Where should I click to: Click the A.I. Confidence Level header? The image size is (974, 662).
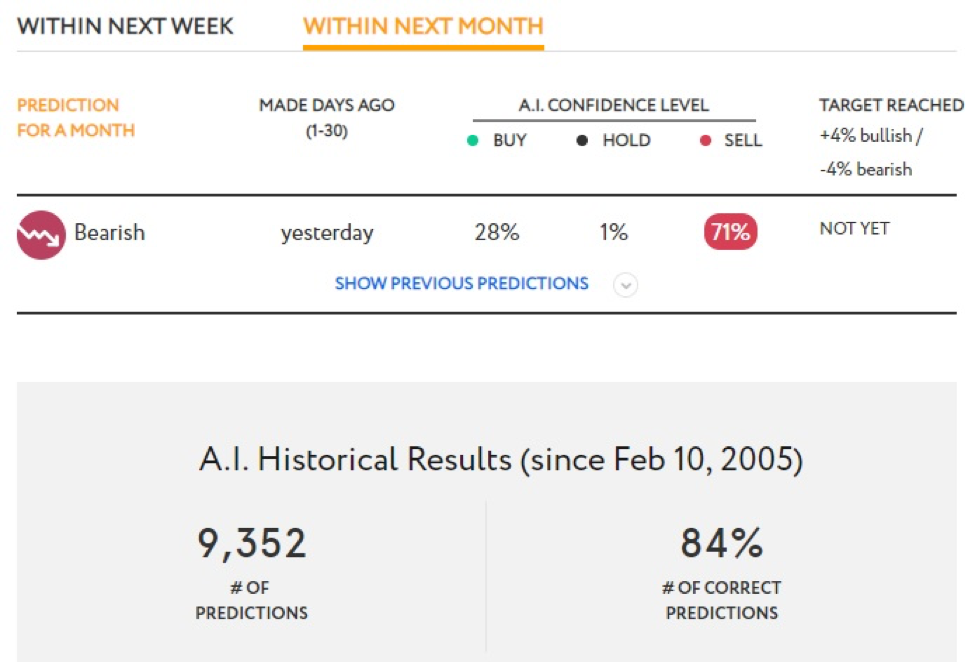coord(614,105)
